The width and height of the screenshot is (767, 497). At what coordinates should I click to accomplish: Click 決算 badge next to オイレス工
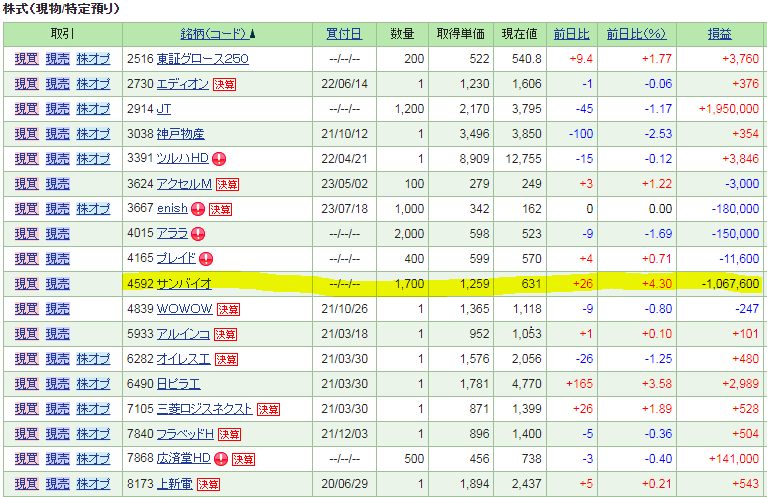pos(226,360)
